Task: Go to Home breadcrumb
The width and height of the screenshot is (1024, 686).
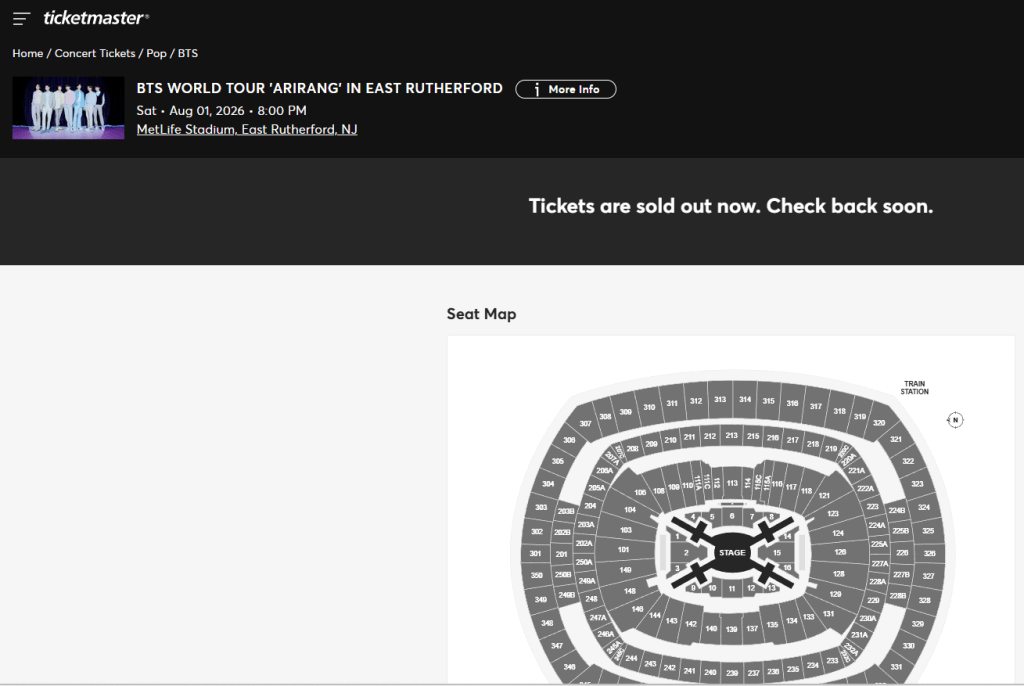Action: tap(27, 53)
